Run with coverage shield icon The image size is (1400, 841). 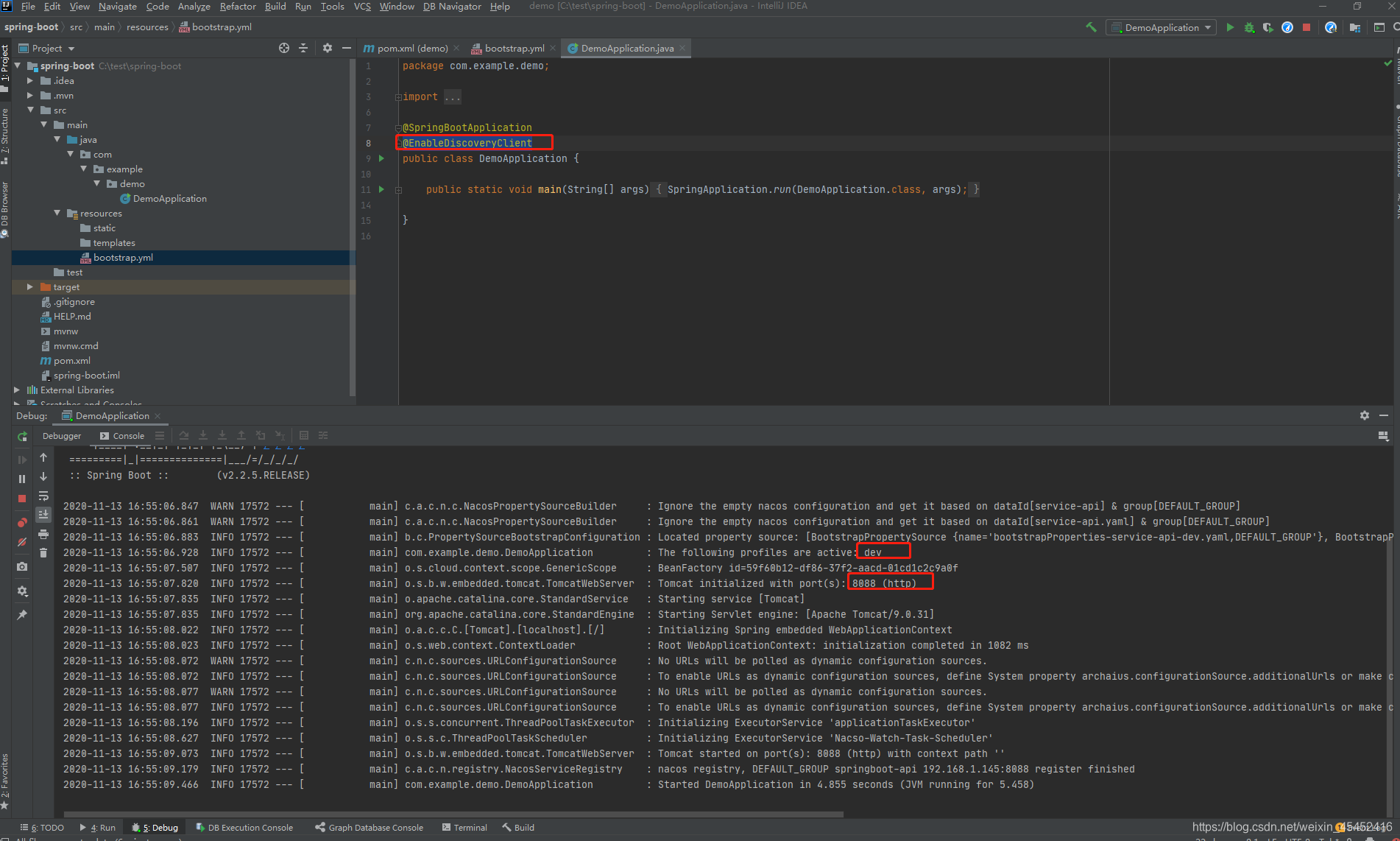(x=1268, y=27)
